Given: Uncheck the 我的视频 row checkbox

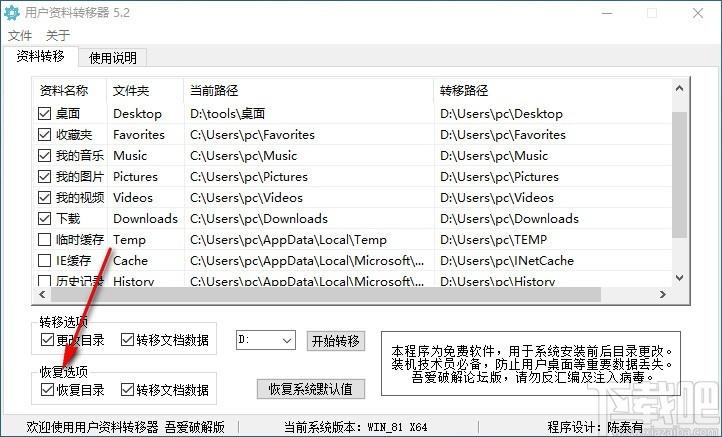Looking at the screenshot, I should point(44,198).
